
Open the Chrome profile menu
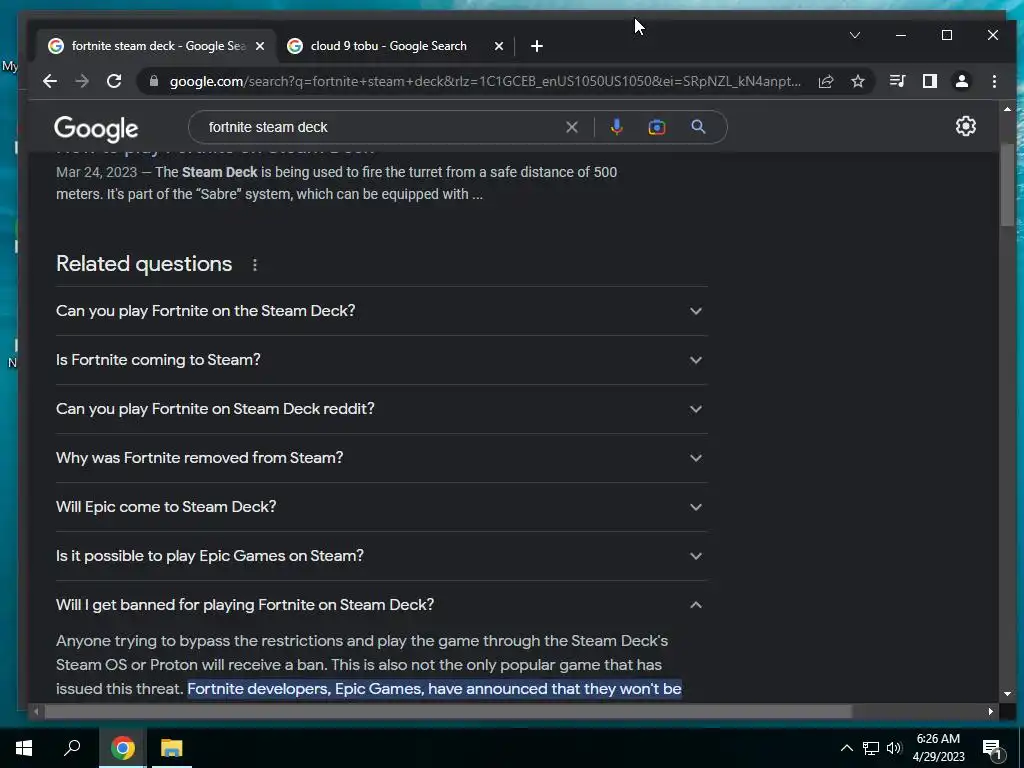pyautogui.click(x=962, y=81)
